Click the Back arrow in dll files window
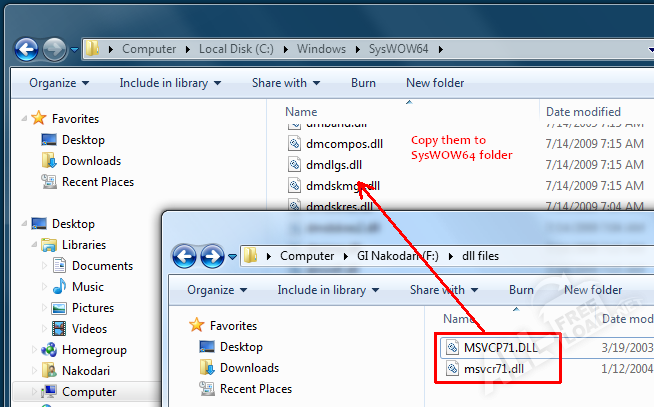 tap(184, 256)
